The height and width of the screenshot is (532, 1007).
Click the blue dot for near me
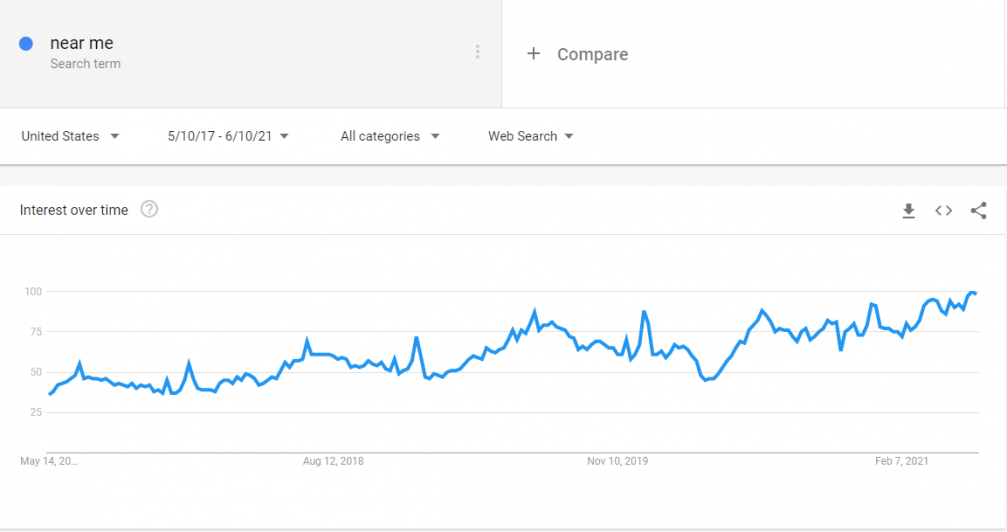pyautogui.click(x=26, y=44)
